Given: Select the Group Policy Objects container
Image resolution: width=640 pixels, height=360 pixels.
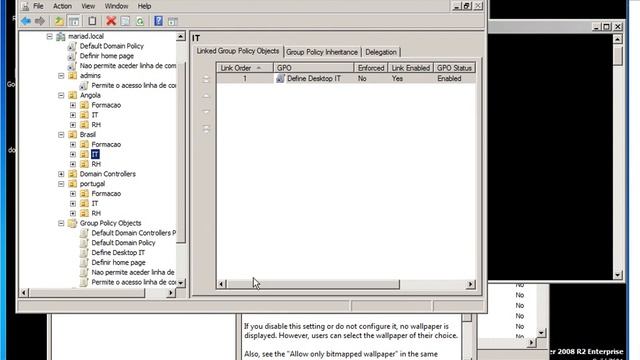Looking at the screenshot, I should (x=110, y=223).
